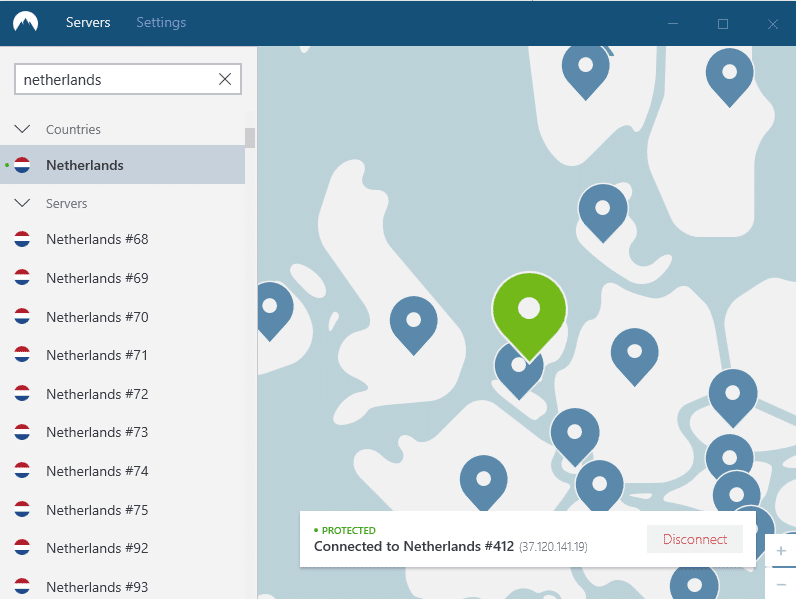Image resolution: width=796 pixels, height=599 pixels.
Task: Click the flag icon next to Netherlands #68
Action: click(x=22, y=239)
